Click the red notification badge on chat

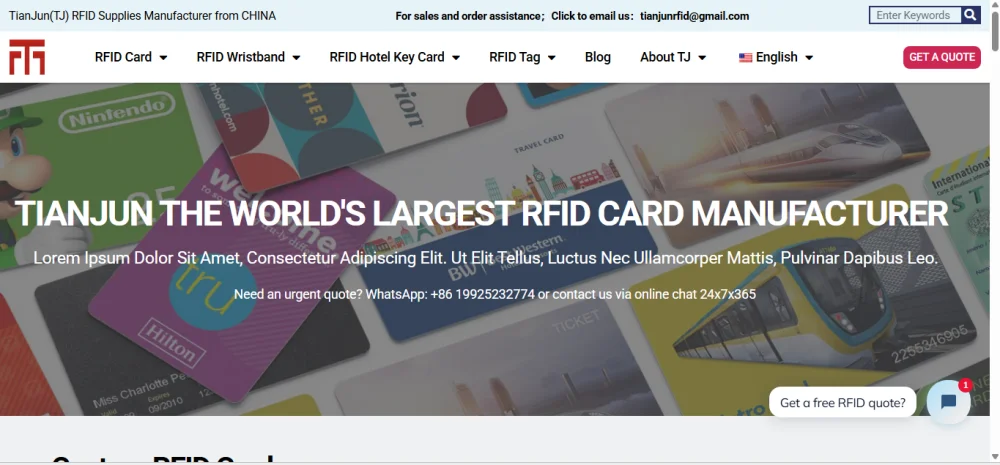click(x=965, y=385)
